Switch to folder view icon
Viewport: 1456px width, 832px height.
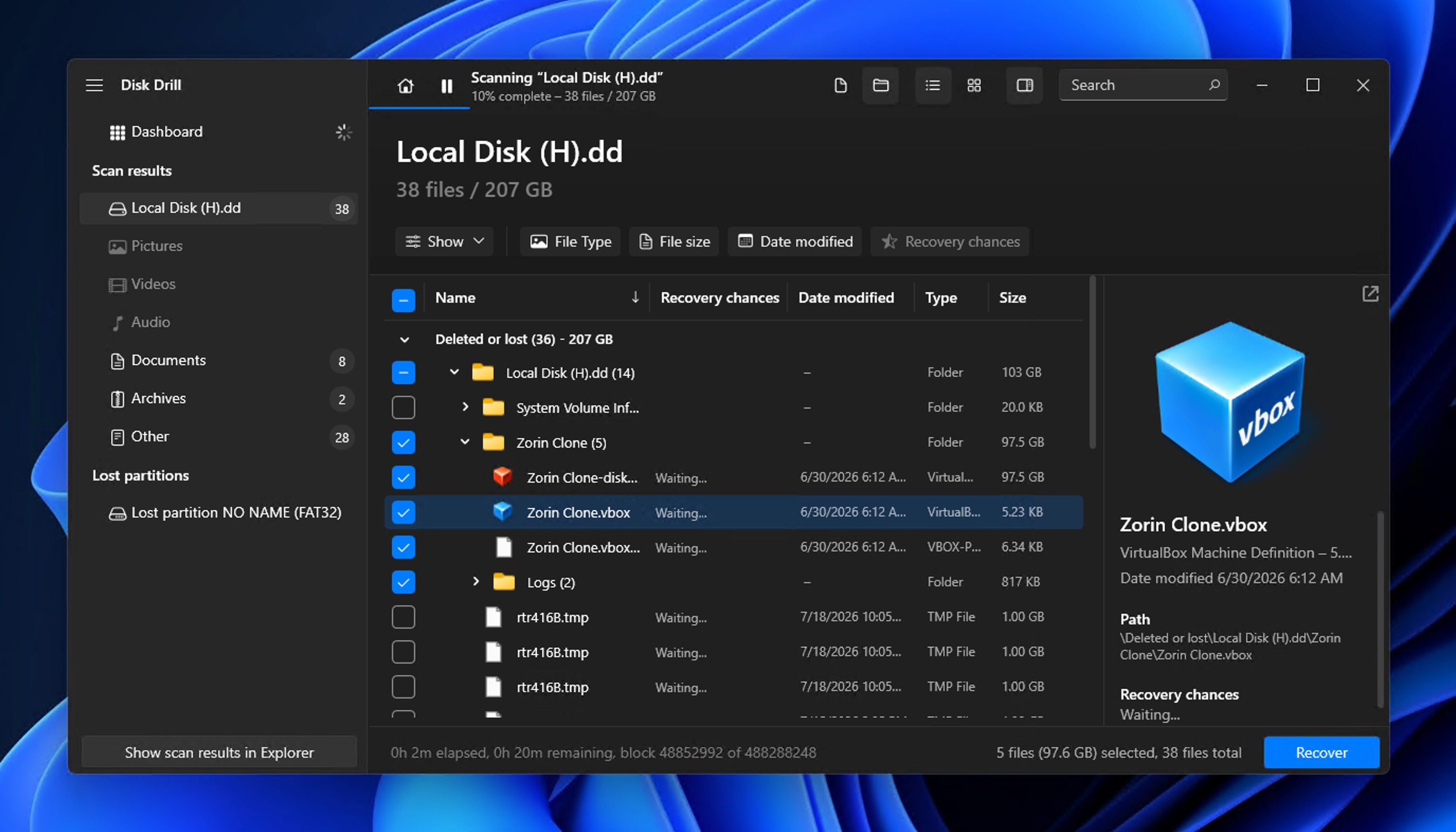(x=880, y=85)
